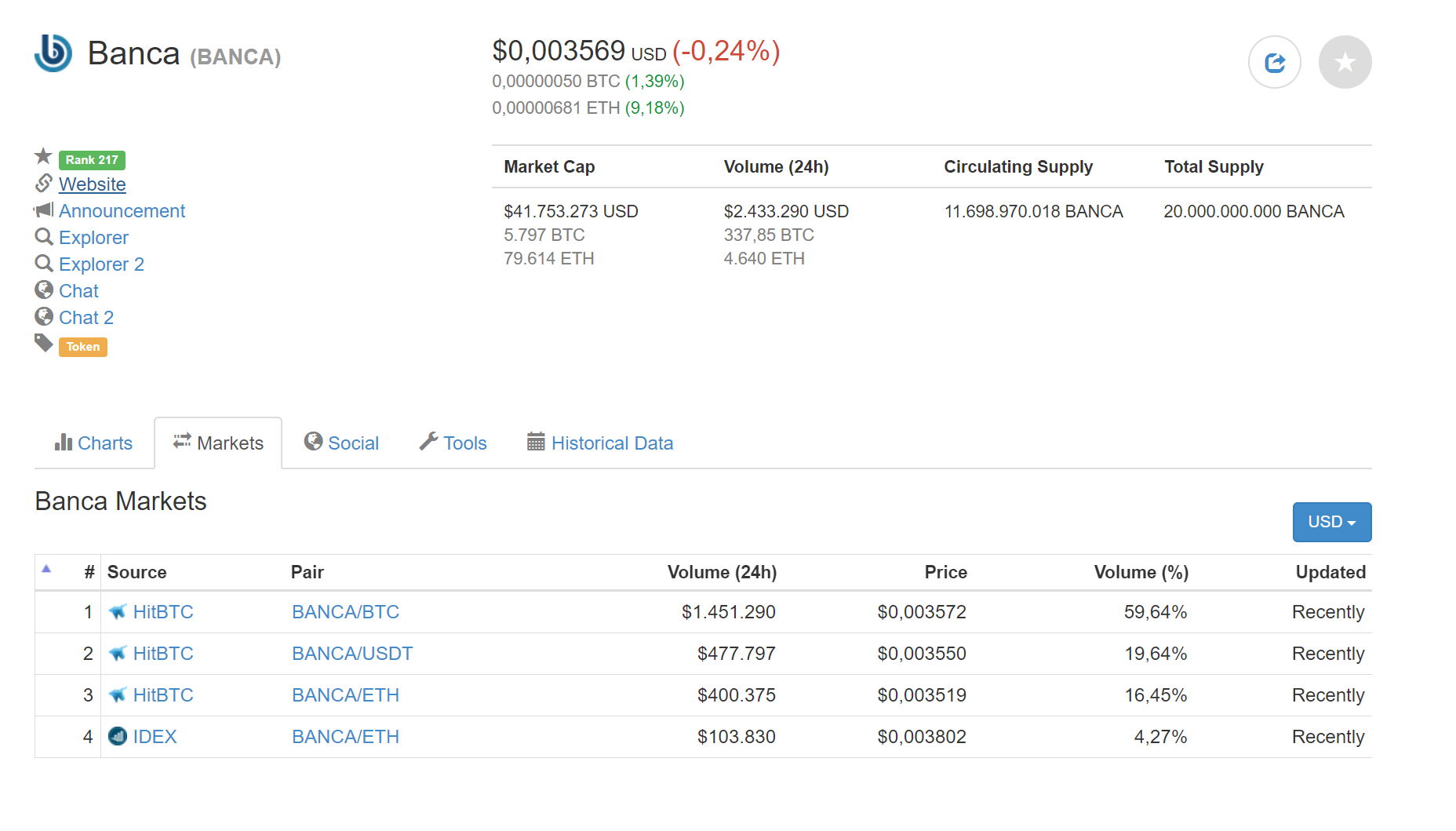Open the BANCA/USDT pair link
This screenshot has height=831, width=1456.
(352, 654)
